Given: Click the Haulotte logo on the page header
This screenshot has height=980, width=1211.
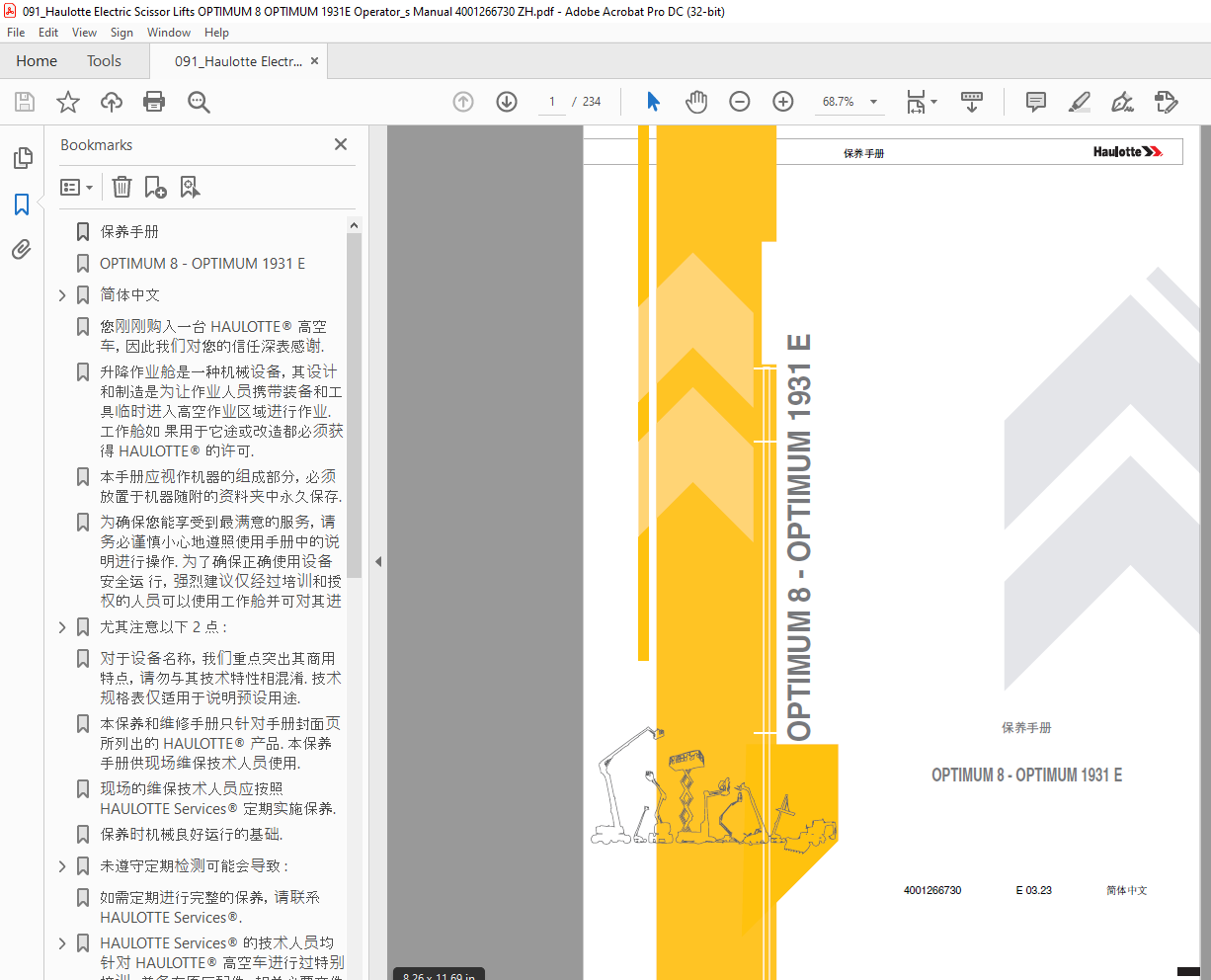Looking at the screenshot, I should (1127, 152).
